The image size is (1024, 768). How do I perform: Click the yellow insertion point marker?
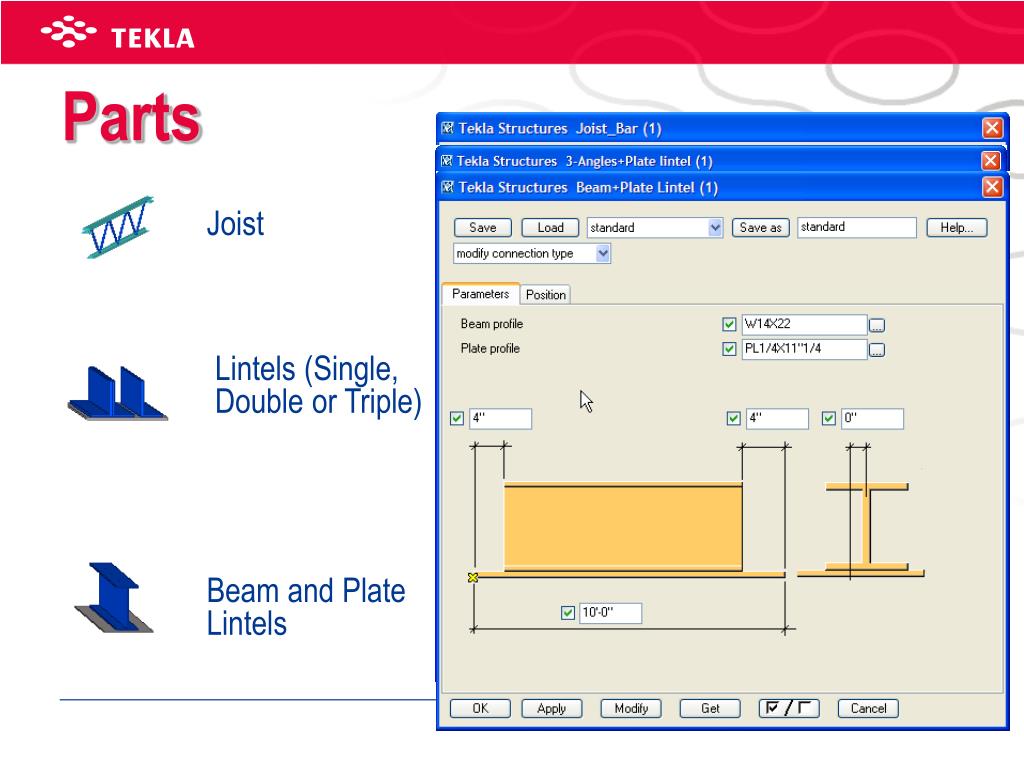[473, 577]
